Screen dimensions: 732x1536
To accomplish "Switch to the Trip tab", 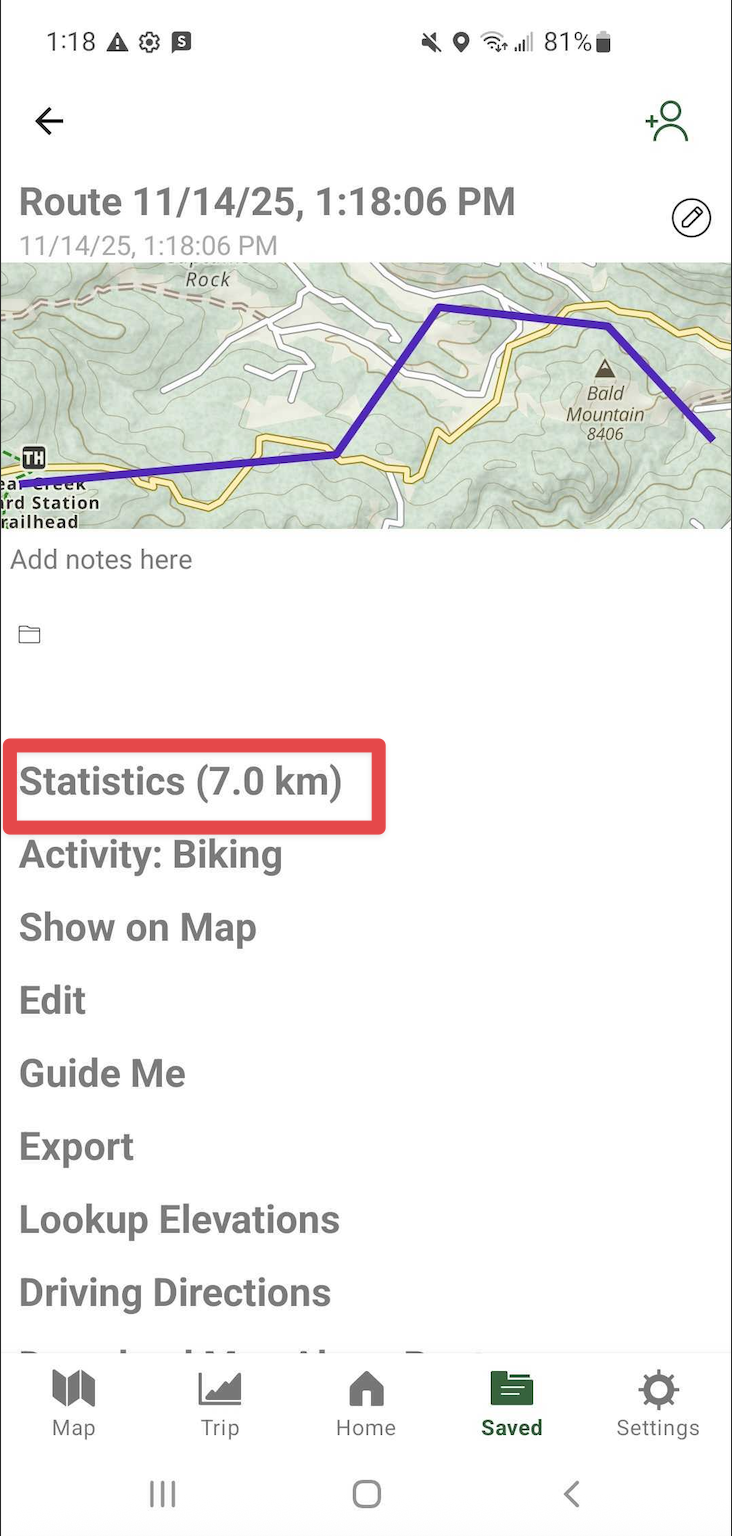I will (219, 1404).
